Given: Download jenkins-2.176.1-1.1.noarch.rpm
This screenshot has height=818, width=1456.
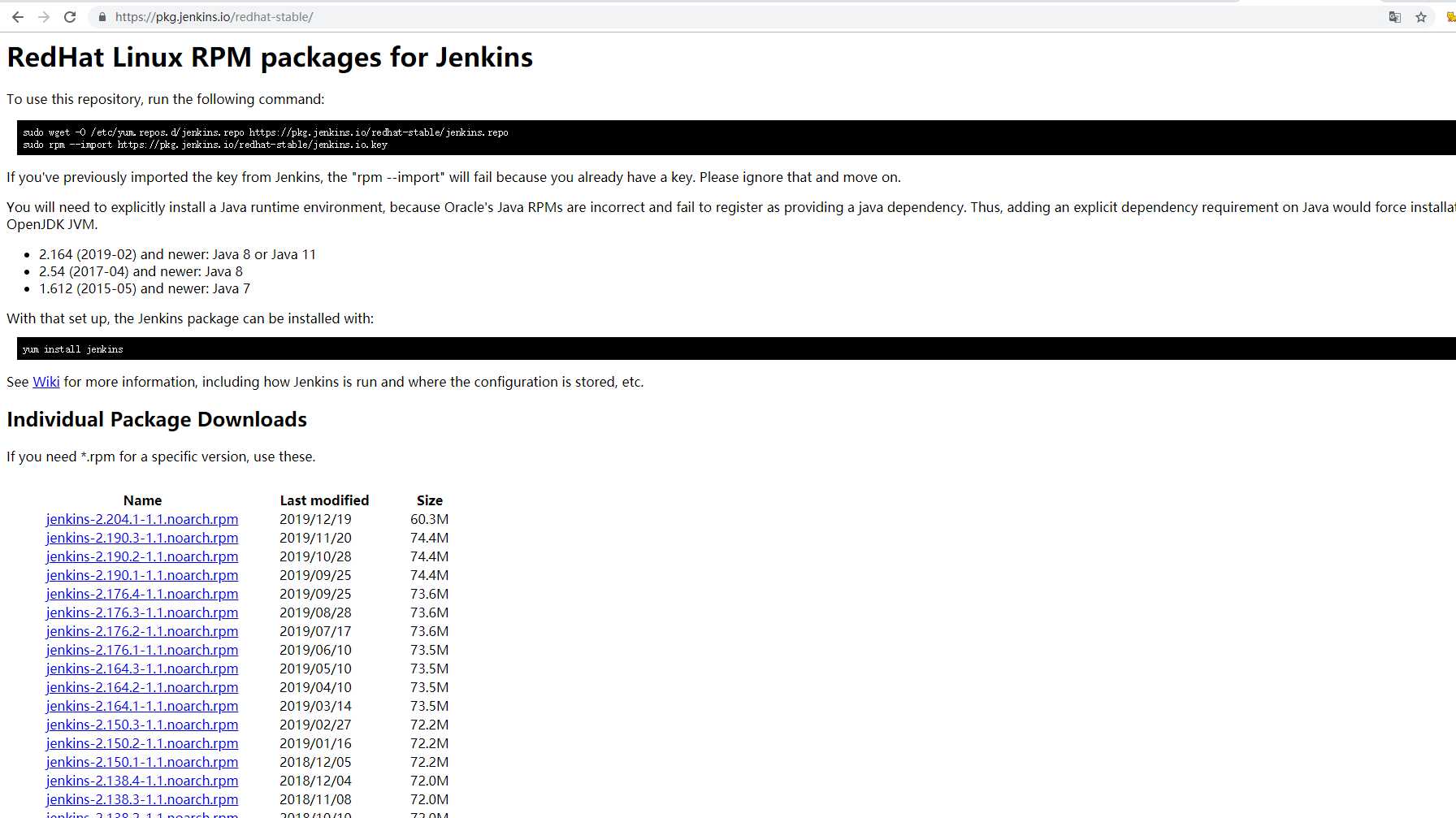Looking at the screenshot, I should [142, 650].
